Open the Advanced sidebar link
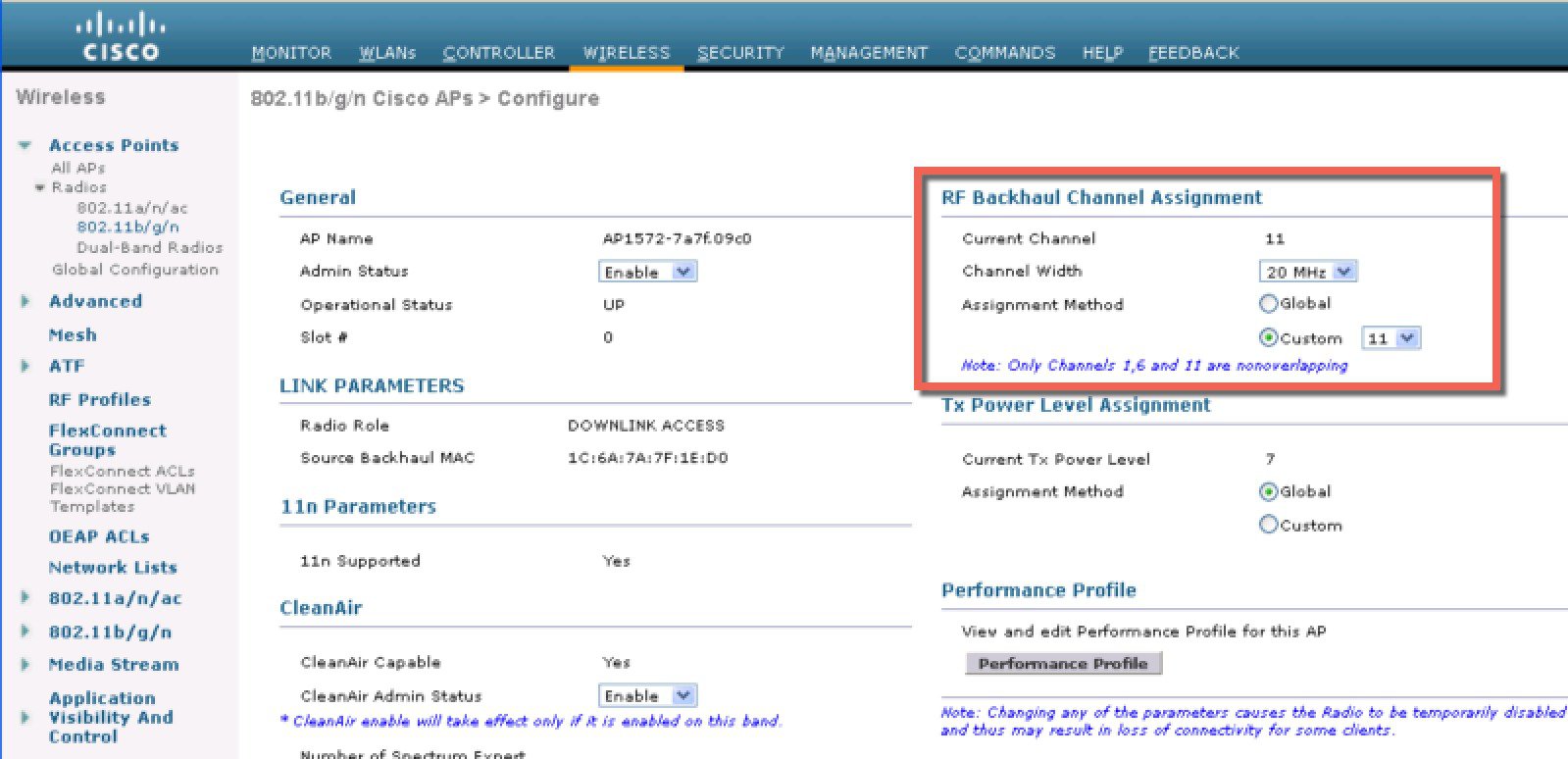This screenshot has height=759, width=1568. coord(95,301)
